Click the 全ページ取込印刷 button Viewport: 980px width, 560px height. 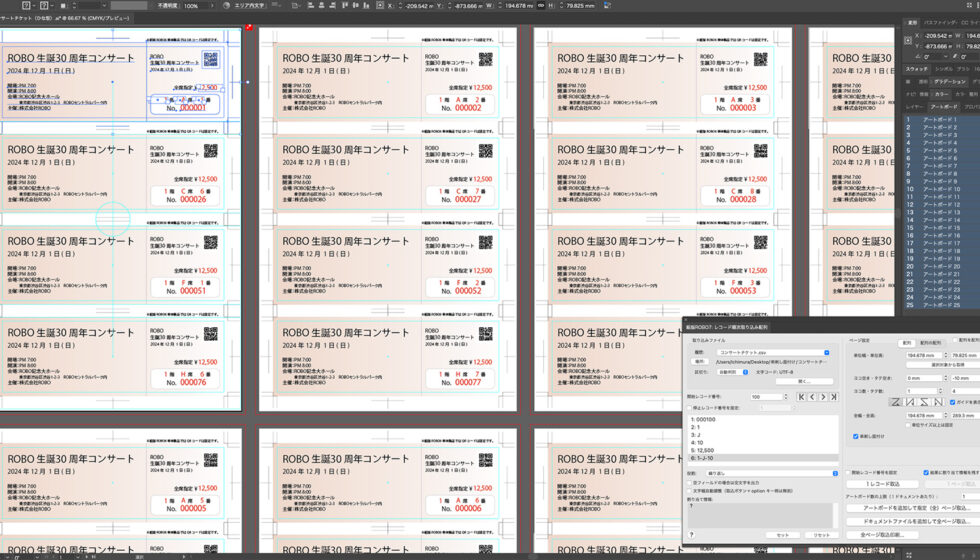[x=882, y=534]
